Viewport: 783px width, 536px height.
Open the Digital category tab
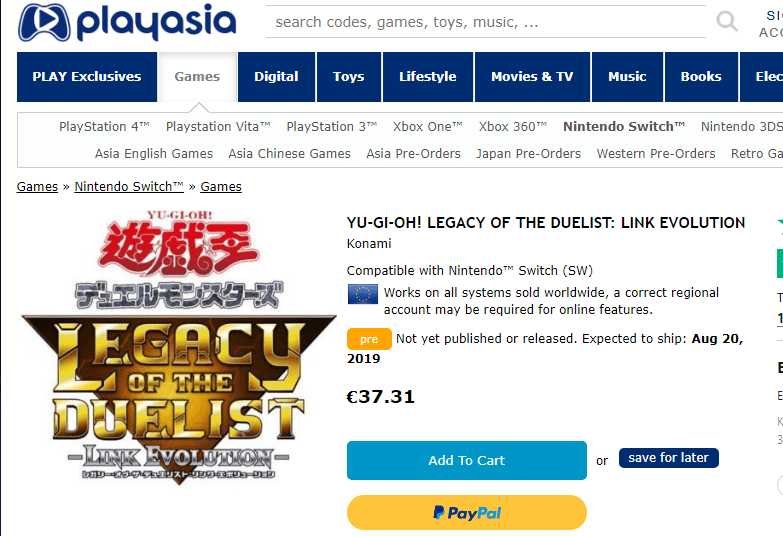click(276, 76)
